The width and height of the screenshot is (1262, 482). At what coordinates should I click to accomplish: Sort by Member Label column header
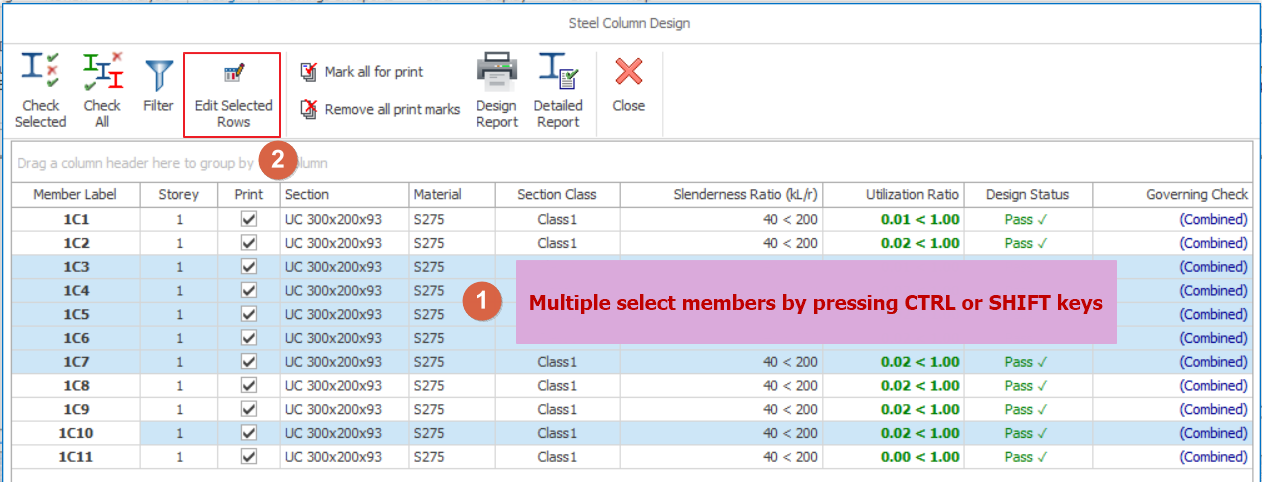76,194
